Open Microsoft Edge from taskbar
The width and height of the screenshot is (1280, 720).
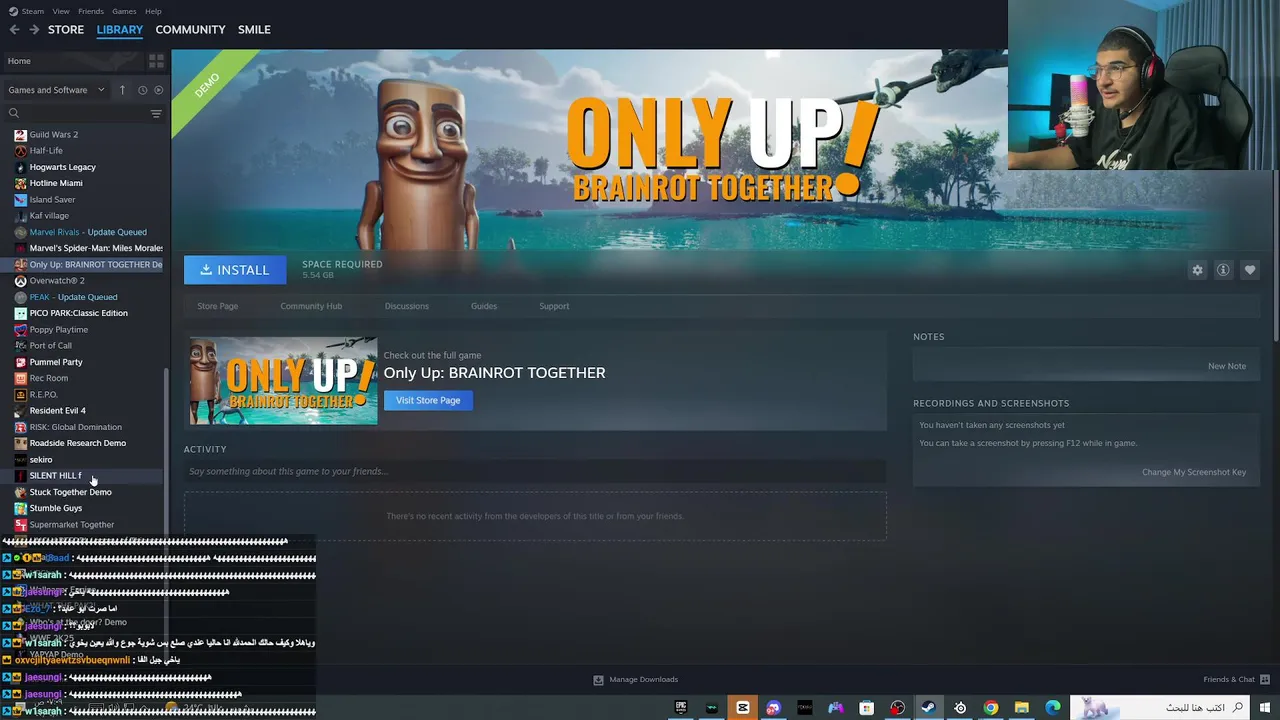(1053, 708)
